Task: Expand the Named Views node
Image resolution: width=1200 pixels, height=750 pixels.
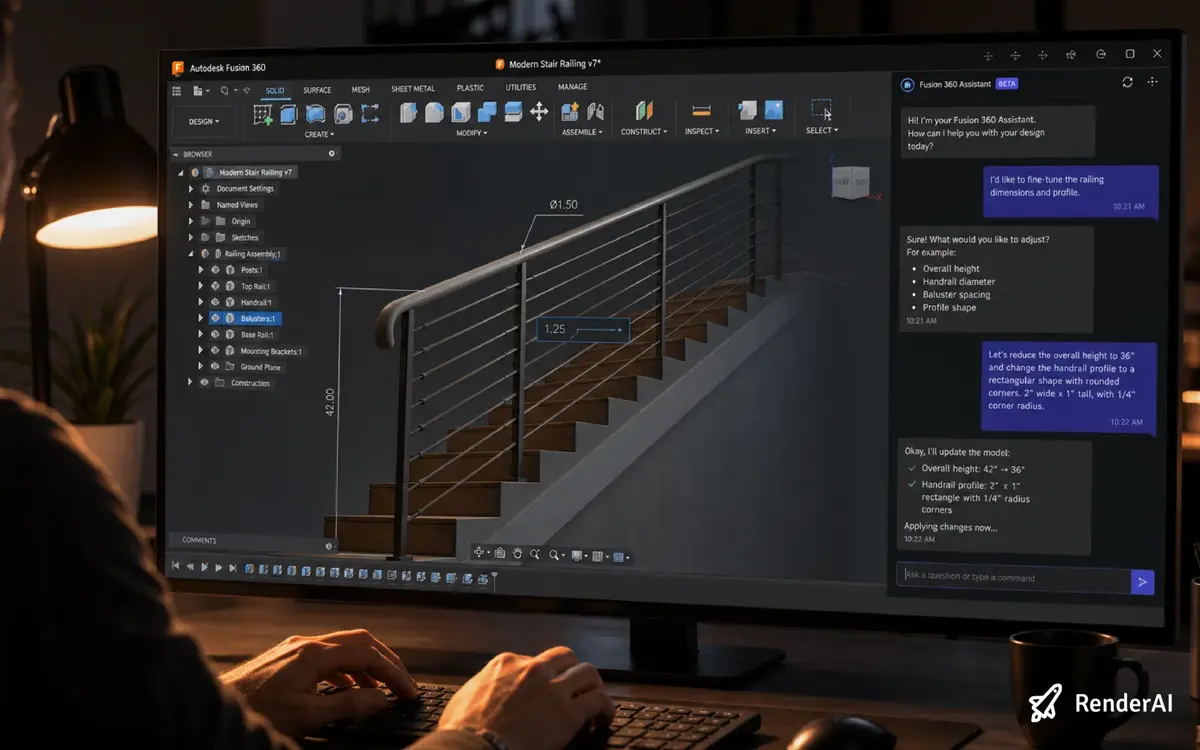Action: click(x=191, y=204)
